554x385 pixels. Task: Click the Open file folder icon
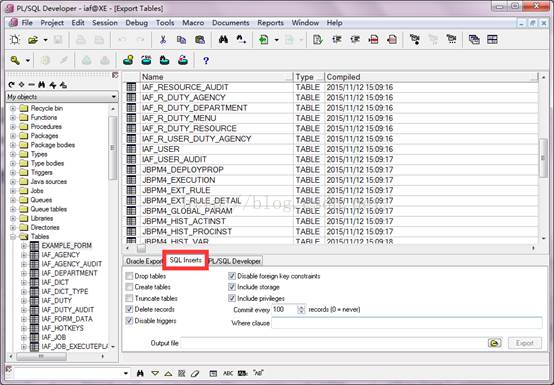coord(33,40)
